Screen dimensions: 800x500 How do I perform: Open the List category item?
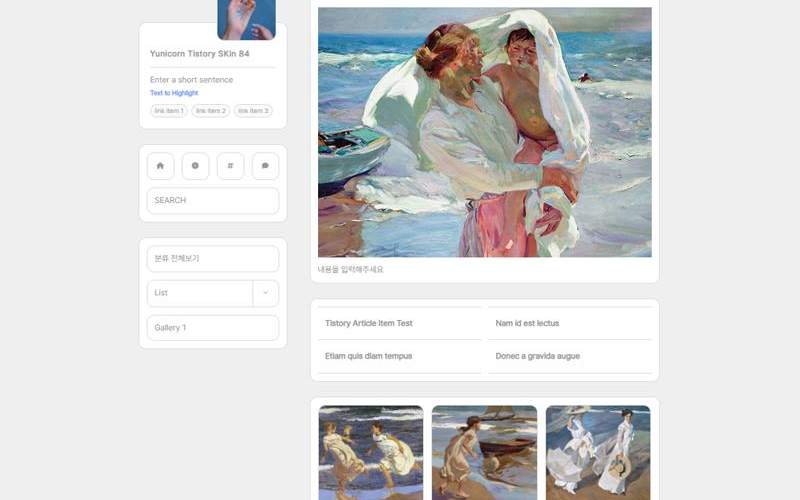pos(199,293)
